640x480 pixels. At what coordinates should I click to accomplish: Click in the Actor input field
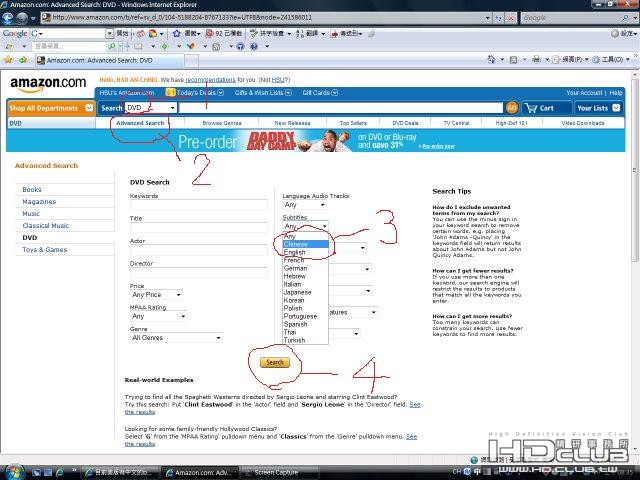click(x=198, y=250)
